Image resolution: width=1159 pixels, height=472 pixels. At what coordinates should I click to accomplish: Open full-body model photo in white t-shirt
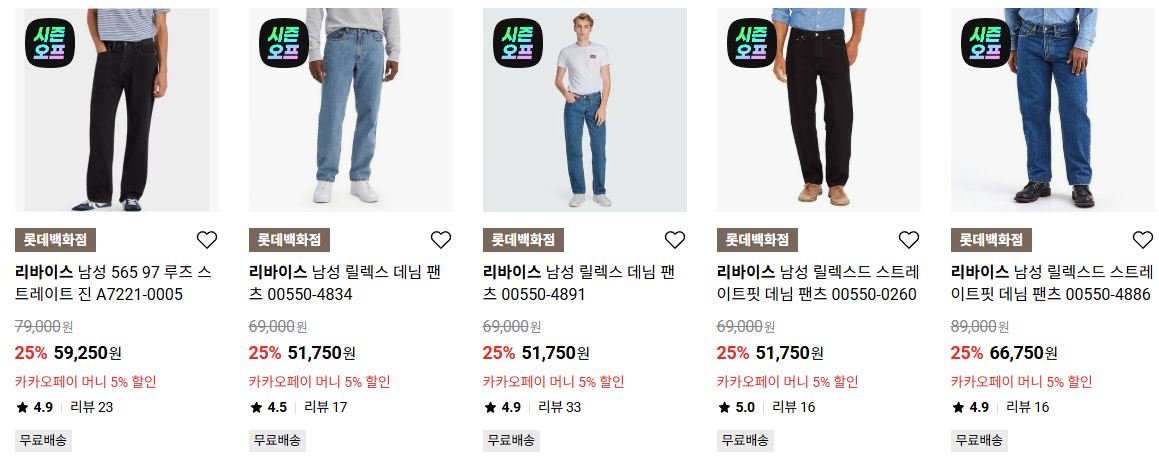click(585, 110)
